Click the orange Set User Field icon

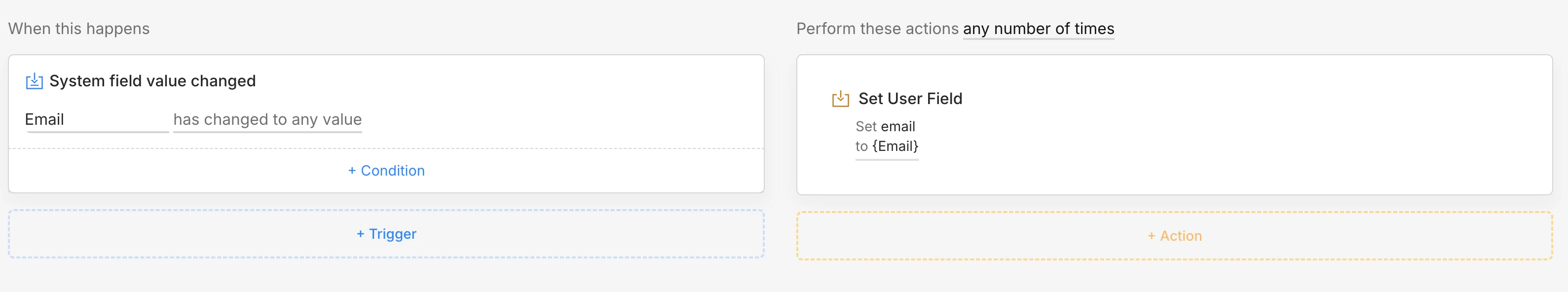click(x=840, y=99)
